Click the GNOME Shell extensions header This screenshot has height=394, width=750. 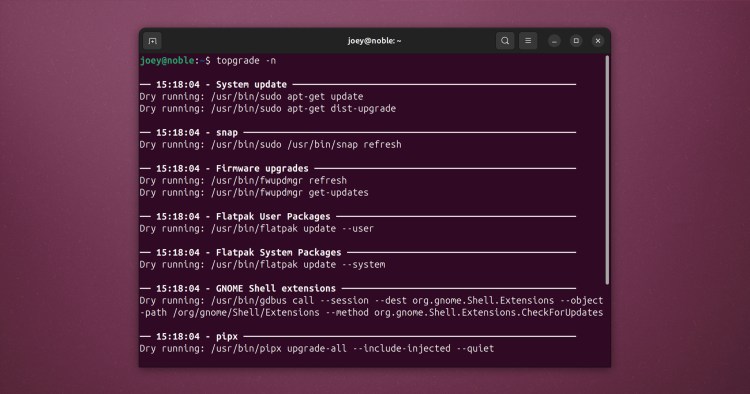point(276,289)
